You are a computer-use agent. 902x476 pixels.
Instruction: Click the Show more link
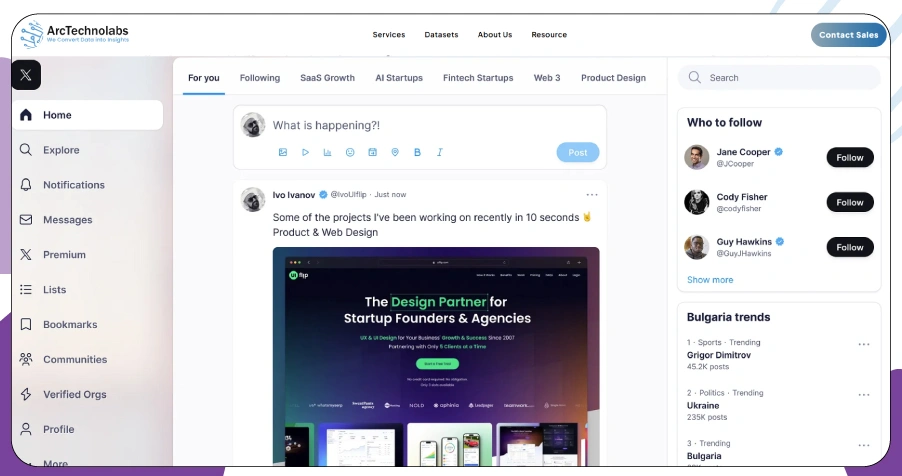(710, 280)
